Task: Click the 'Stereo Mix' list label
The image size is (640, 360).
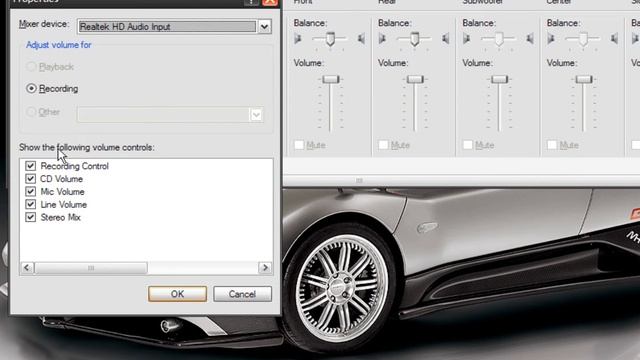Action: (61, 218)
